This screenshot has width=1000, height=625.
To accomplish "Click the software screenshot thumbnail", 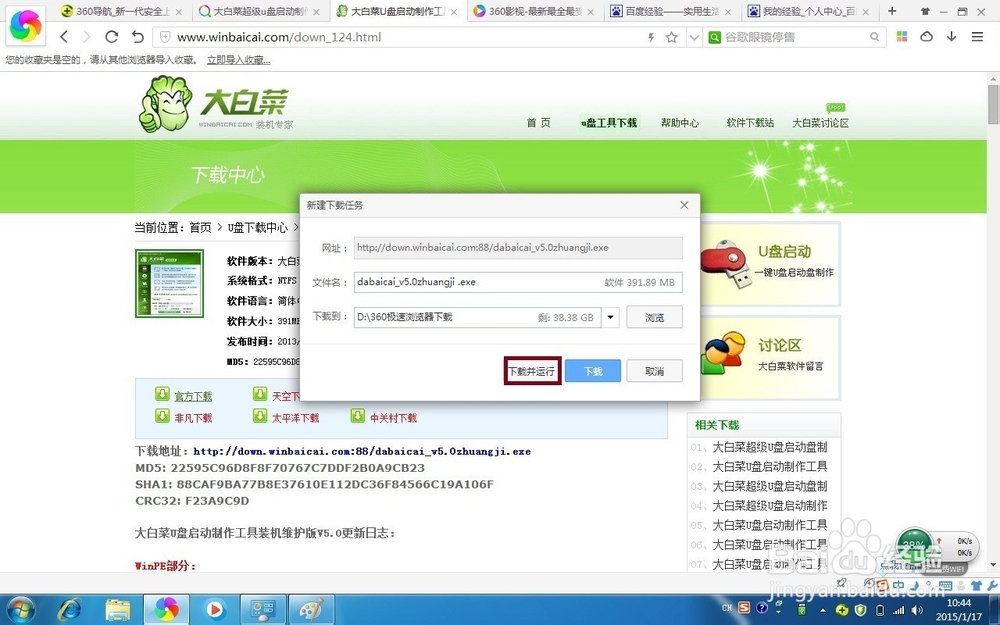I will pyautogui.click(x=170, y=283).
